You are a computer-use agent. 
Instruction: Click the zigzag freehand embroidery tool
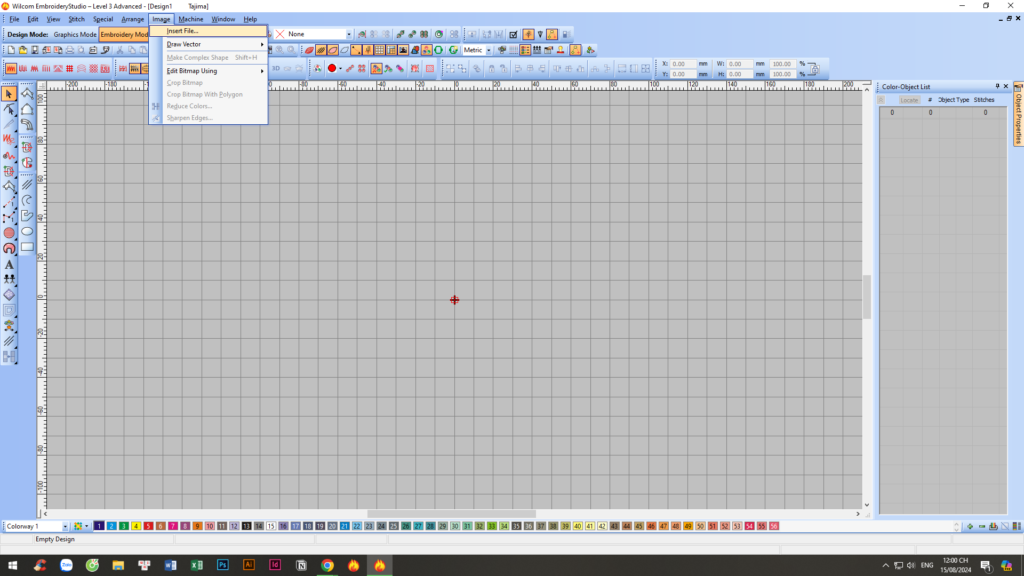(x=9, y=139)
